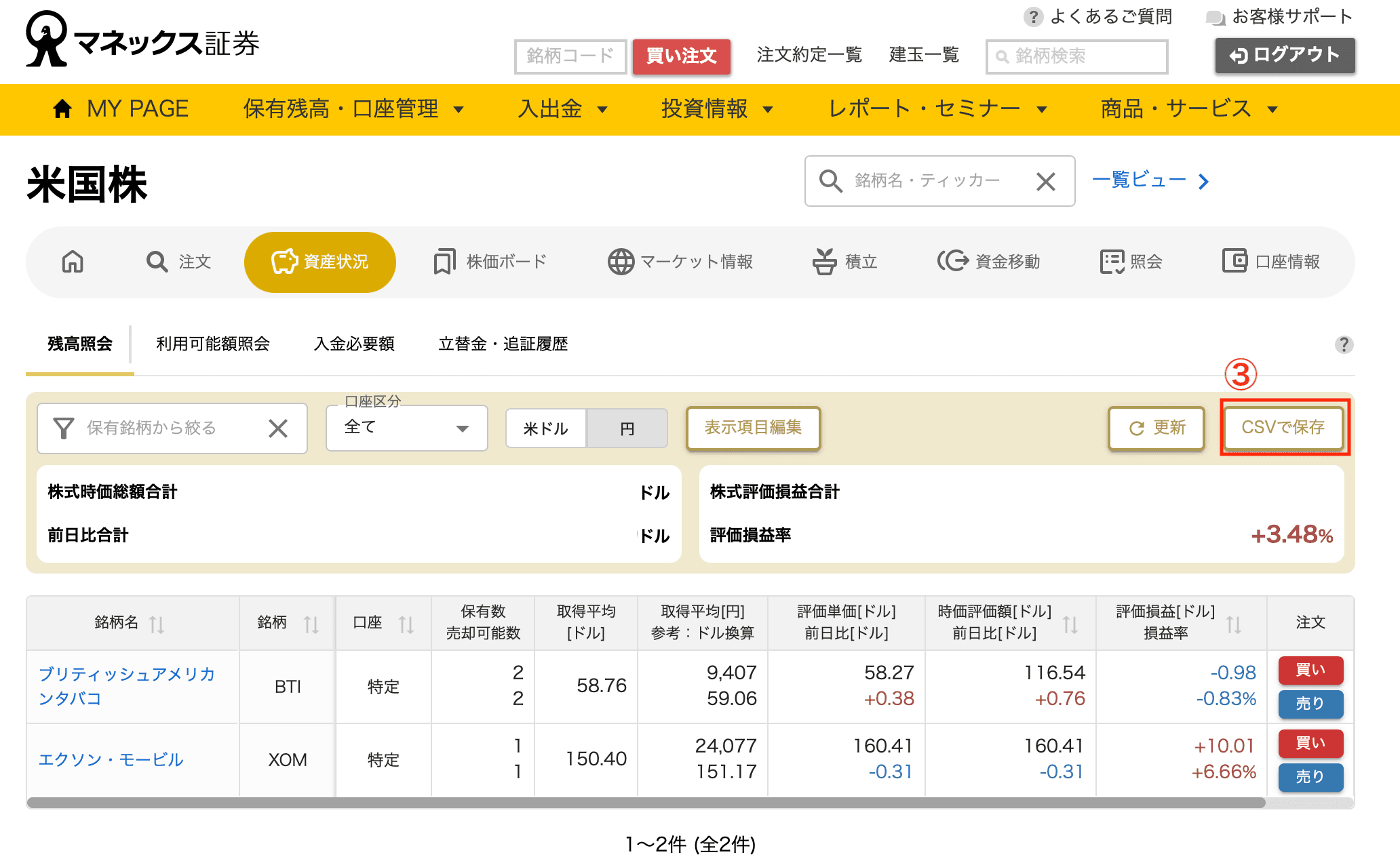This screenshot has height=861, width=1400.
Task: Clear the 銘柄名・ティッカー search with X
Action: click(x=1046, y=181)
